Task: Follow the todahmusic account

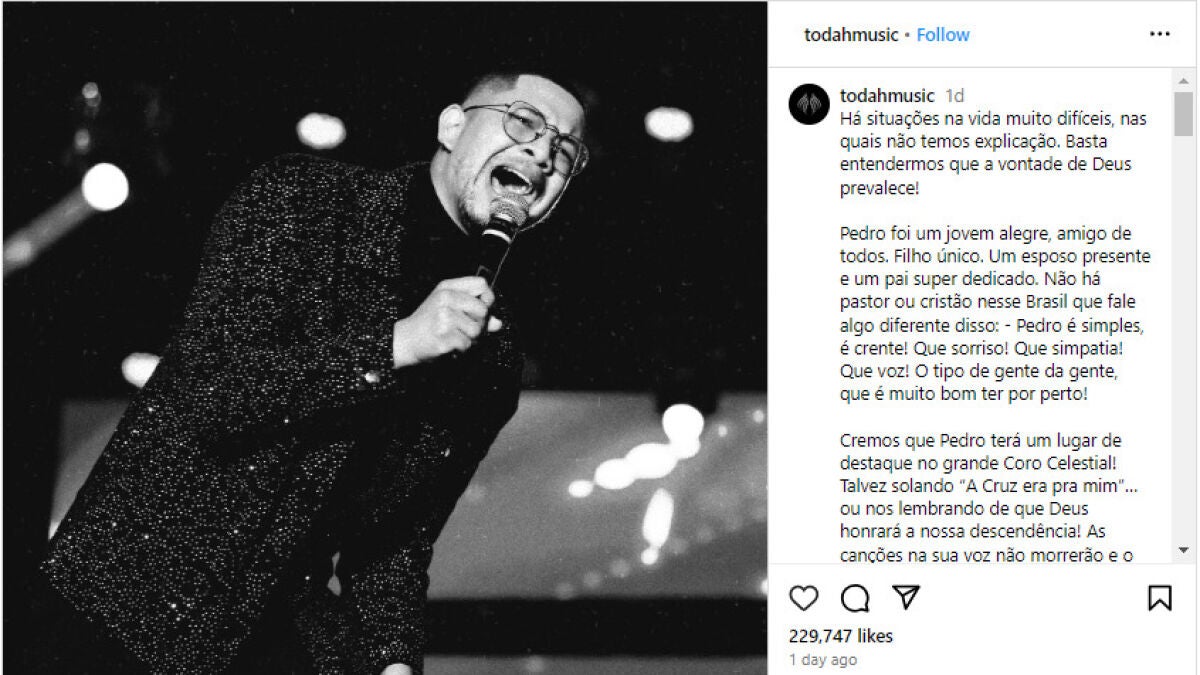Action: (x=943, y=35)
